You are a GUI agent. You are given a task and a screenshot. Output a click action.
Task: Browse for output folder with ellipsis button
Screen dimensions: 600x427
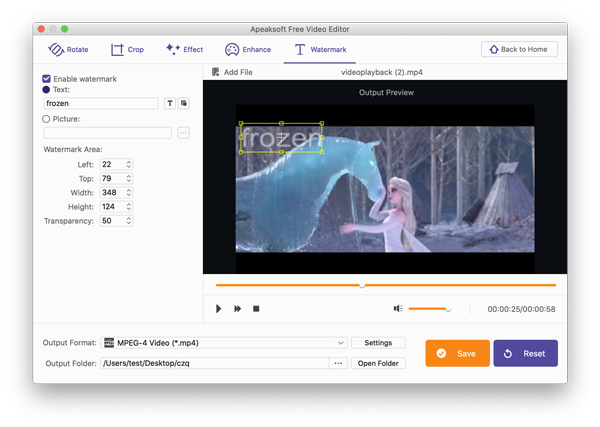click(x=338, y=363)
